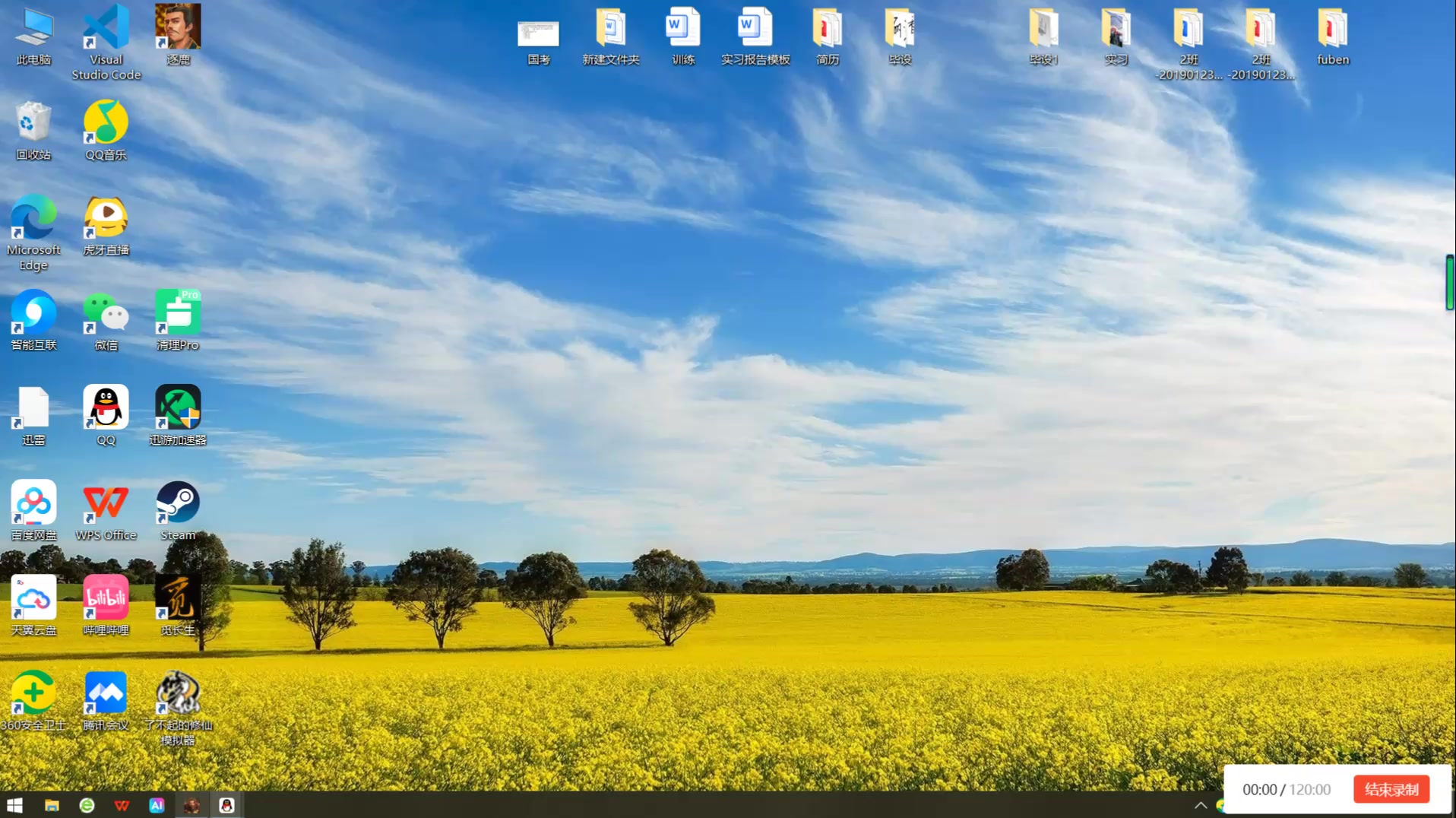The image size is (1456, 818).
Task: Select the 简历 archive on the desktop
Action: [x=828, y=29]
